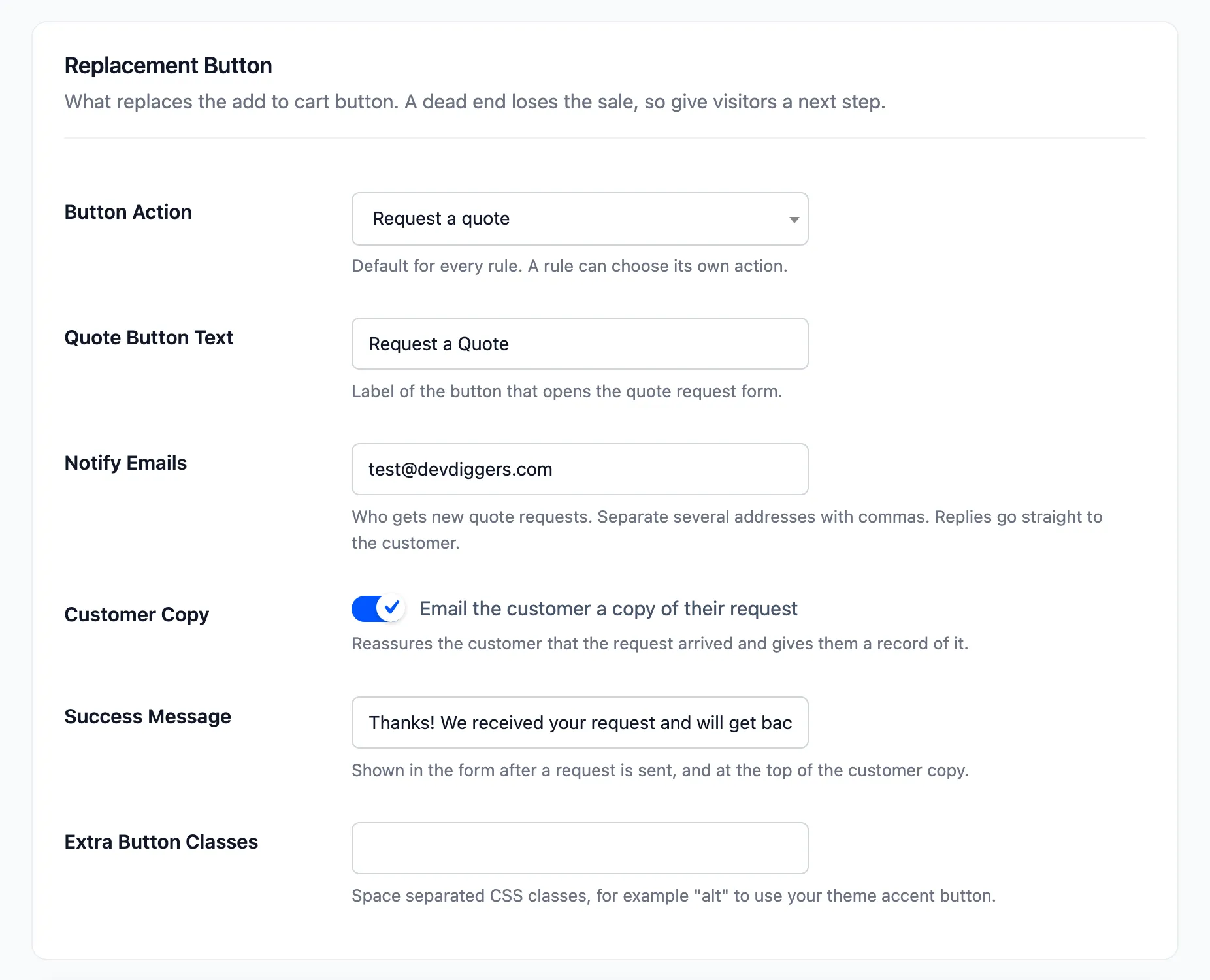
Task: Click 'Reassures the customer' description text
Action: [660, 644]
